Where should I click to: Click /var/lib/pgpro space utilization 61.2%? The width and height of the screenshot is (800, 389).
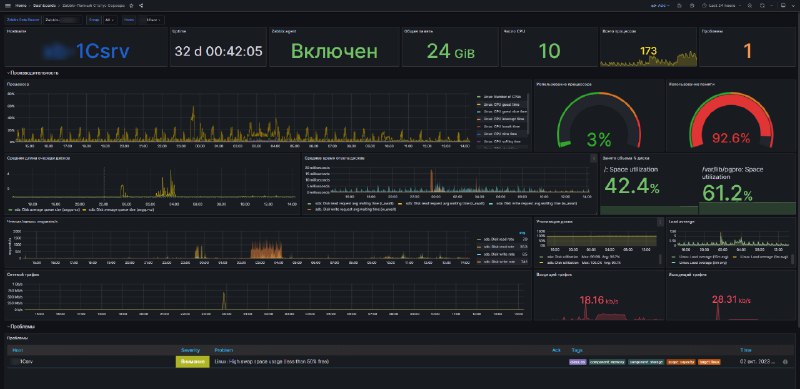point(727,193)
